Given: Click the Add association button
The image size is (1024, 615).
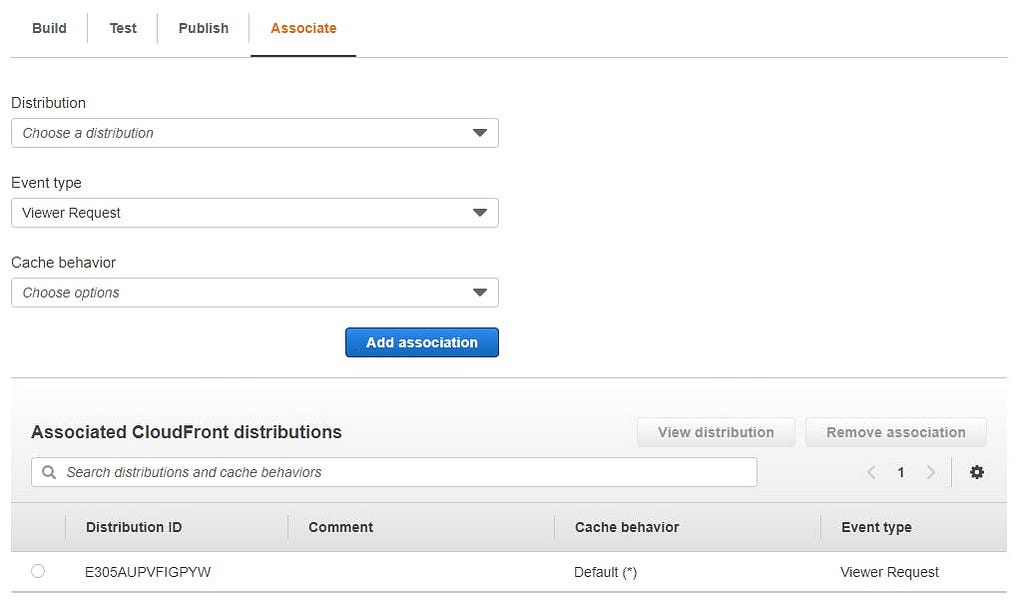Looking at the screenshot, I should tap(422, 342).
